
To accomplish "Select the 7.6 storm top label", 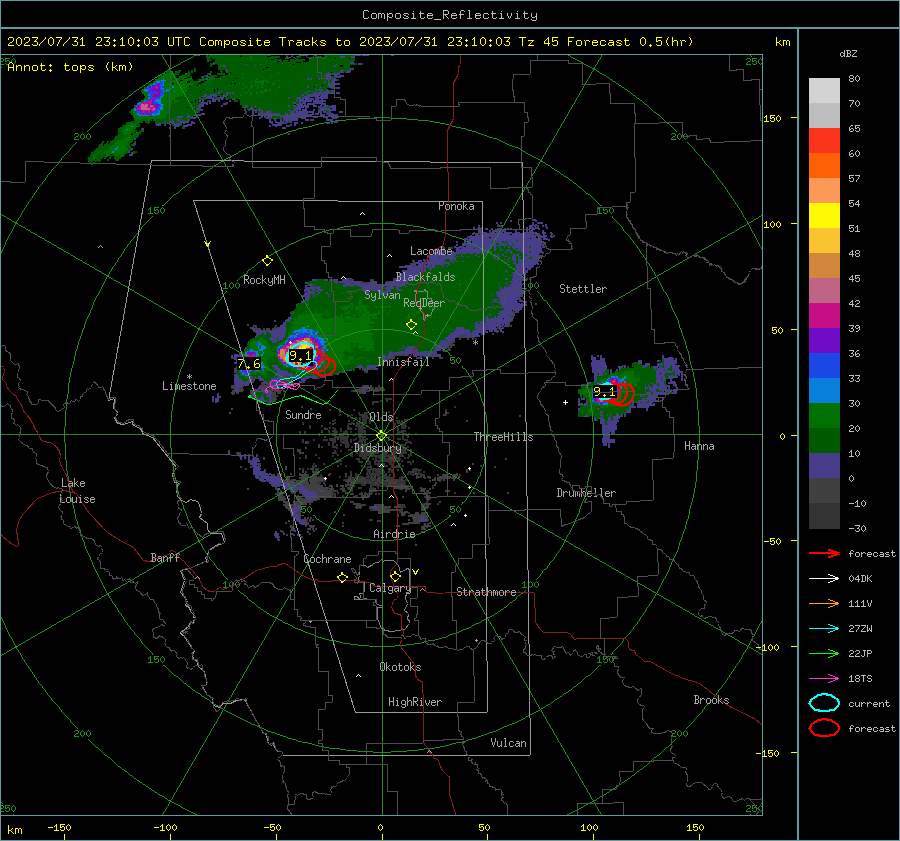I will tap(249, 363).
